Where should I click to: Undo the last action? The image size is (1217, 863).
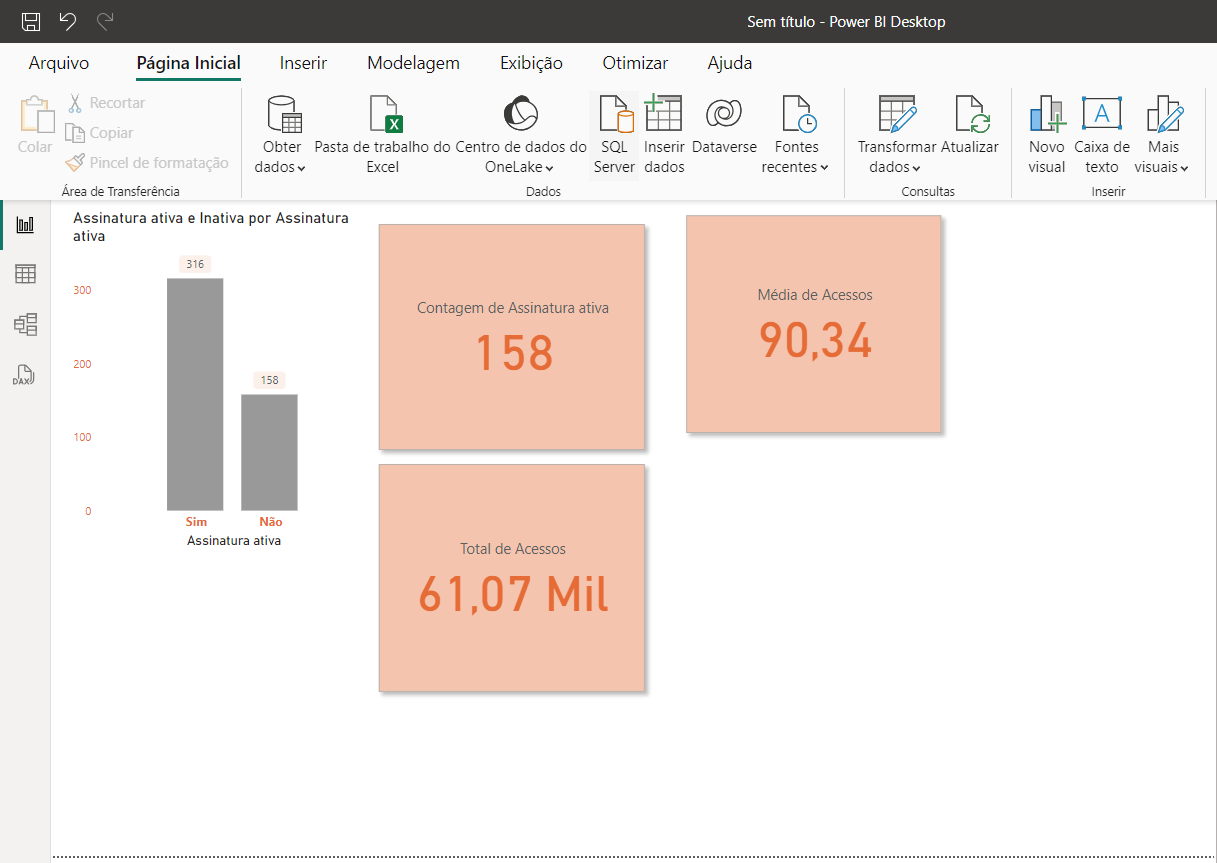(67, 21)
